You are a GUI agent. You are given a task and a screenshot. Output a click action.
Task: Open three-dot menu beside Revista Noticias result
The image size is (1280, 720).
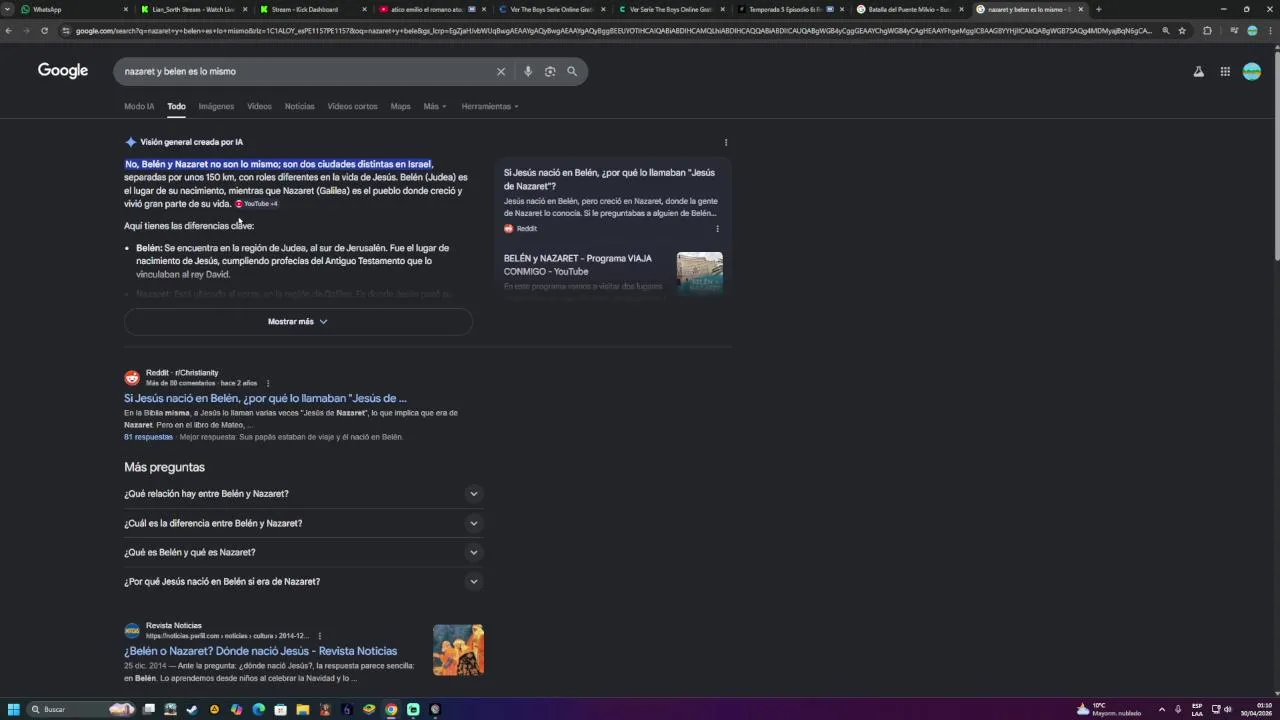[x=320, y=636]
